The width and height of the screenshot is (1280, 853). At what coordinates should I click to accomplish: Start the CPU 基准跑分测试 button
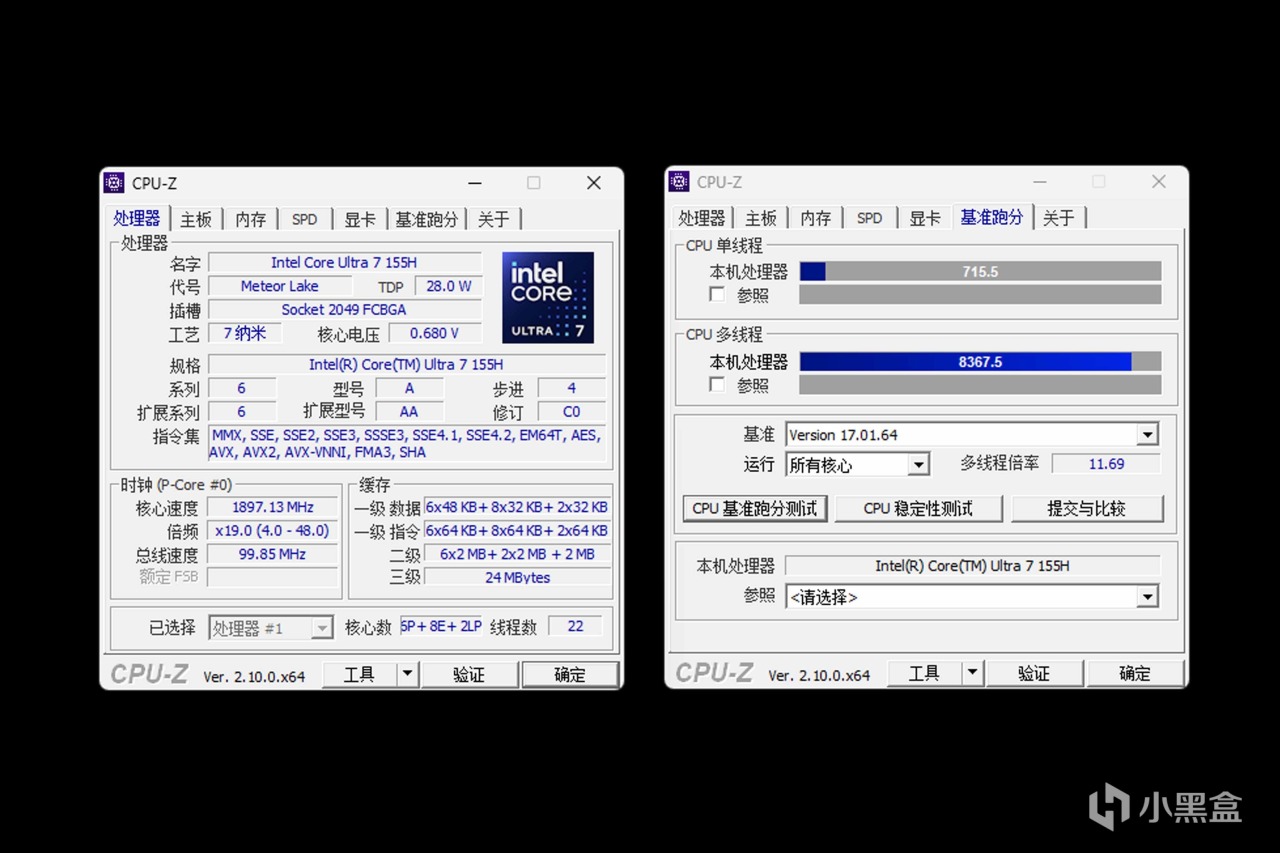(755, 508)
